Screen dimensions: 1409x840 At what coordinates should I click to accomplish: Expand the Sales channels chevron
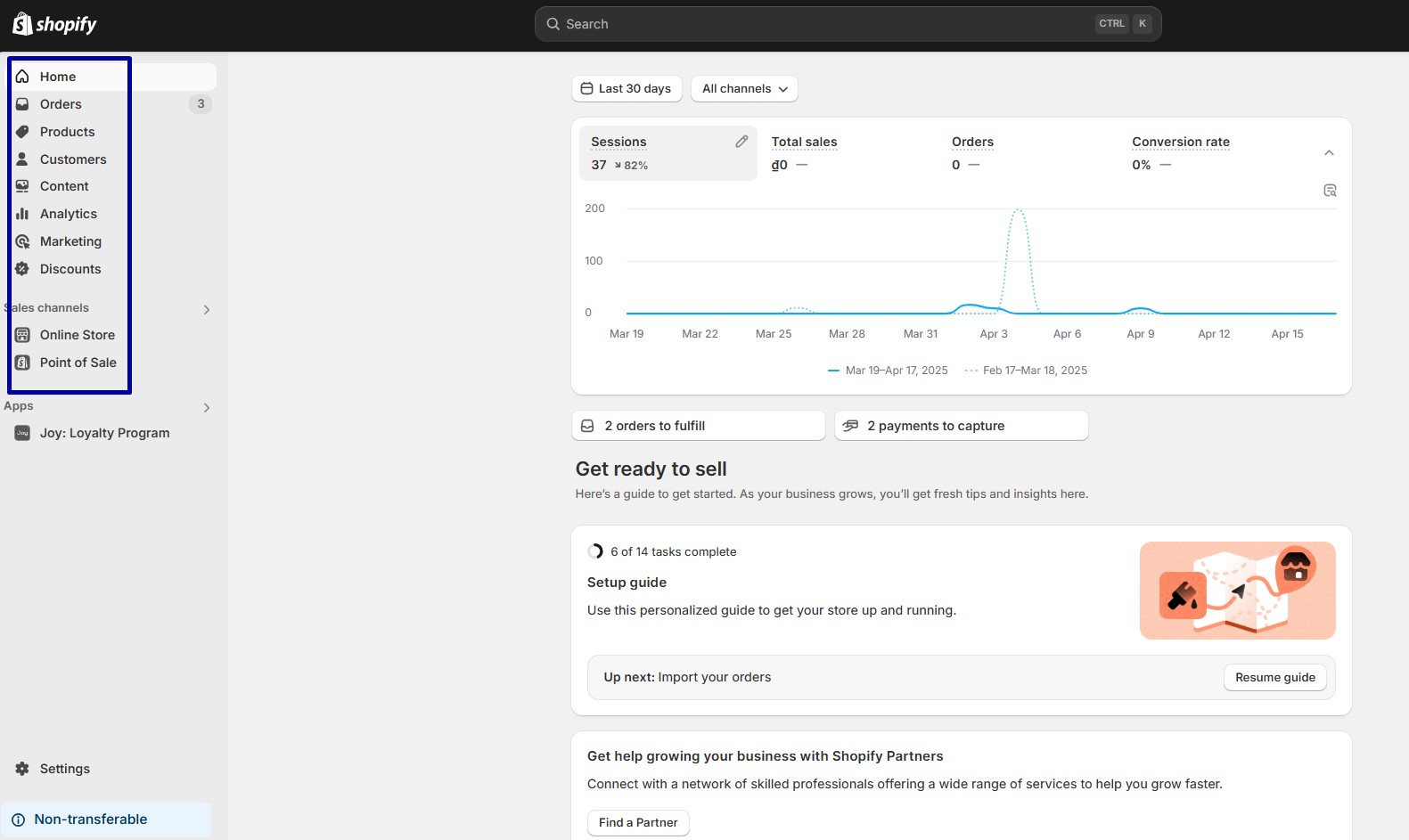(x=207, y=310)
